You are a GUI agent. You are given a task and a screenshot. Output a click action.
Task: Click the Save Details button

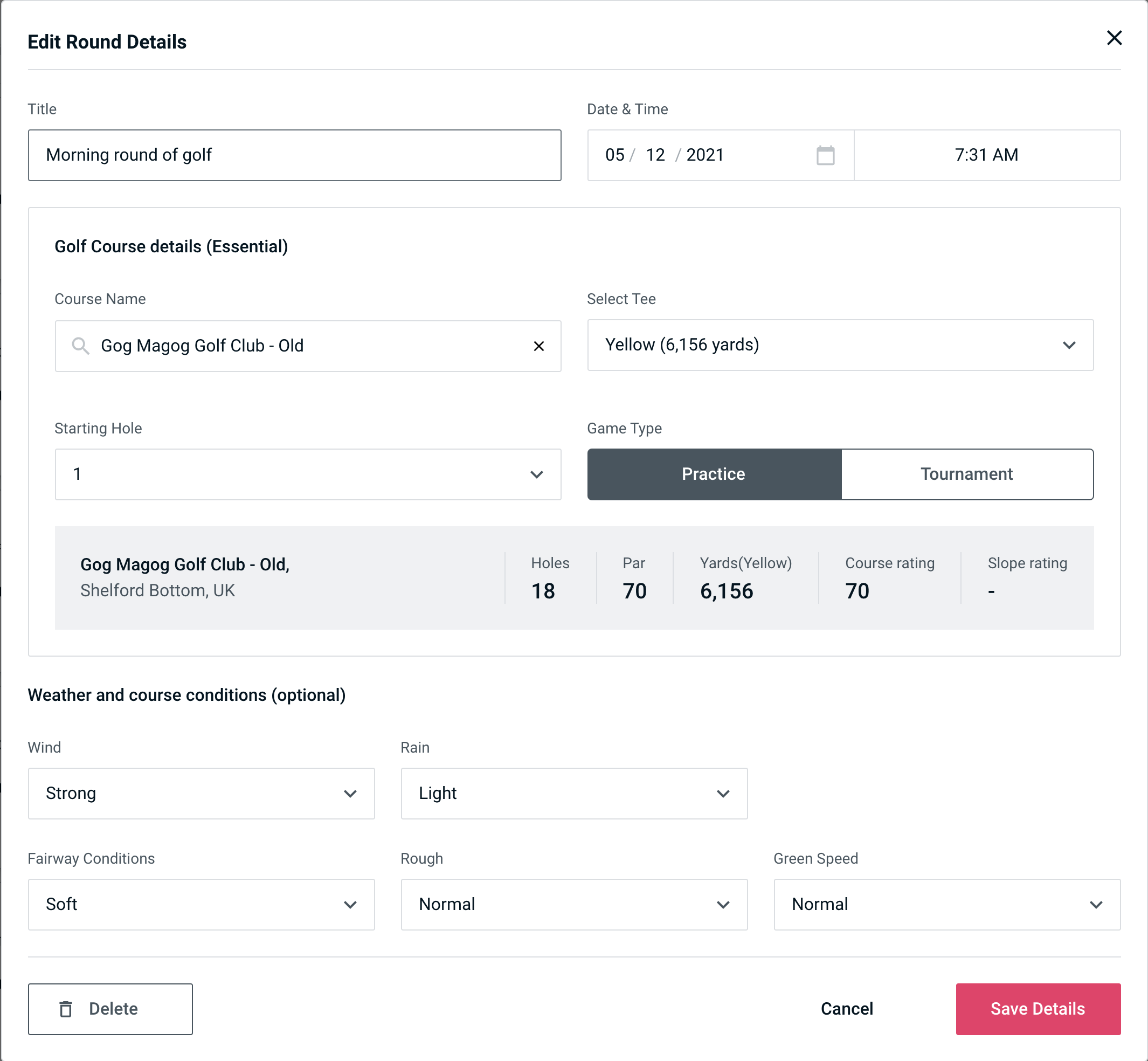coord(1037,1008)
